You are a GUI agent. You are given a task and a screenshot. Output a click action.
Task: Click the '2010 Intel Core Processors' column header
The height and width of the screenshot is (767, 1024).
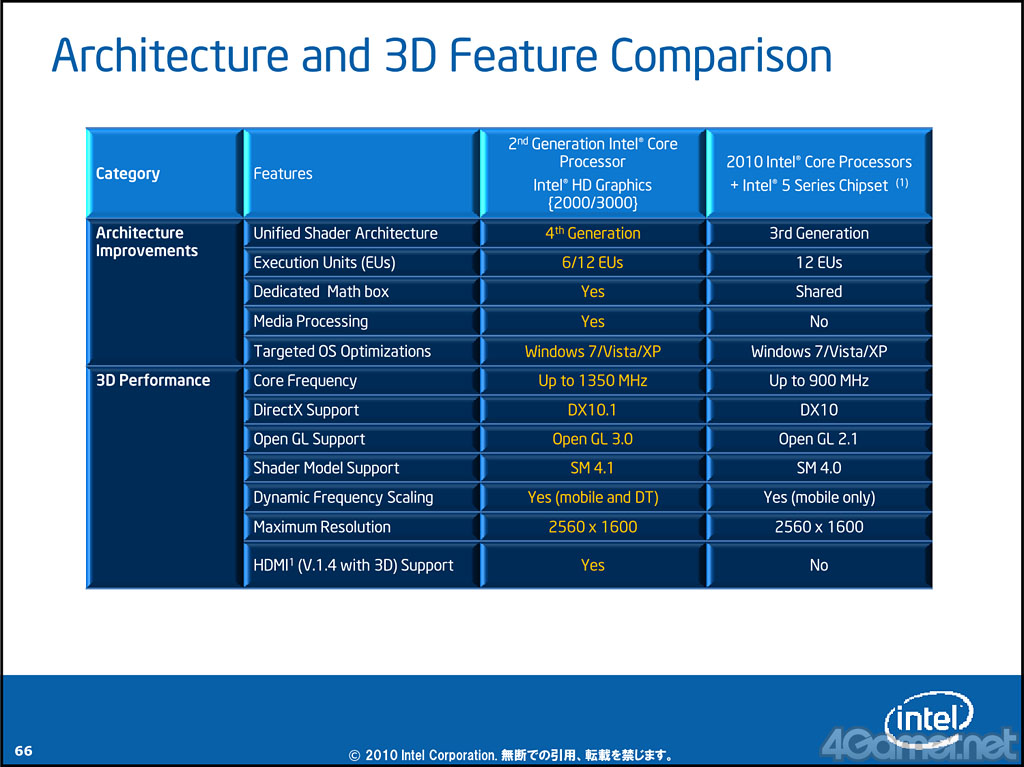[x=819, y=173]
